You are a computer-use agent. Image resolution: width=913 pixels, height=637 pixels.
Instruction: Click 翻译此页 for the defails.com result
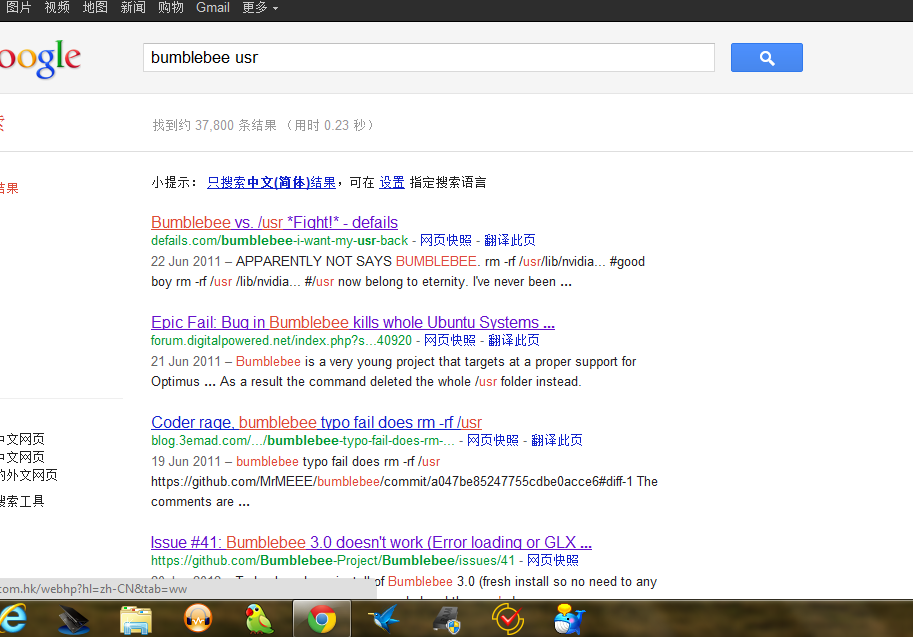(509, 240)
